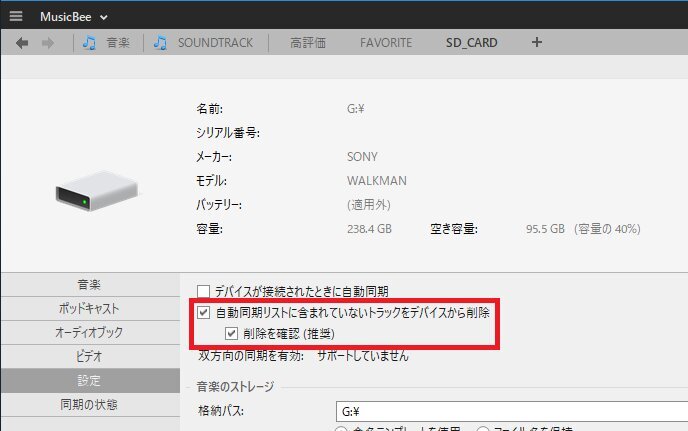The image size is (688, 431).
Task: Open the 音楽 section in the sidebar
Action: [90, 284]
